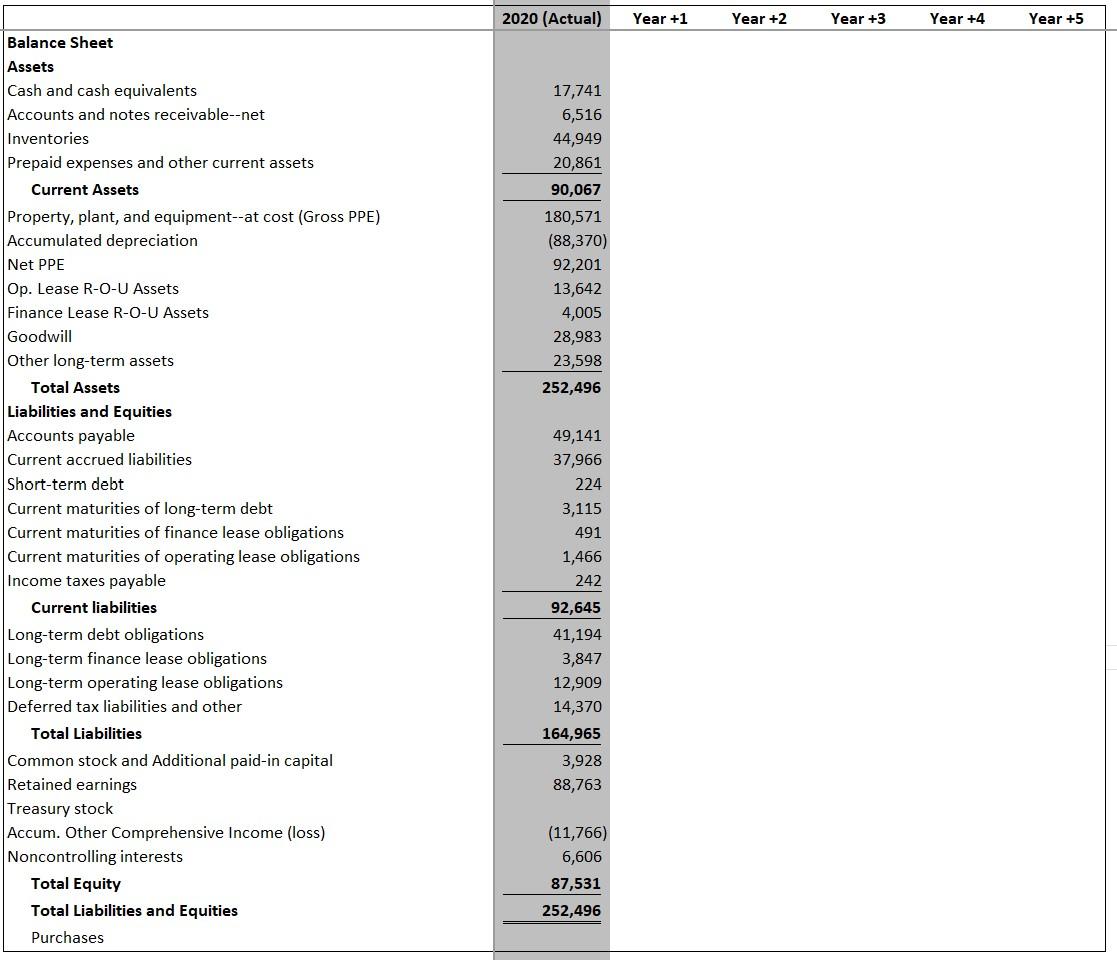Viewport: 1117px width, 960px height.
Task: Select the Goodwill row label
Action: [39, 336]
